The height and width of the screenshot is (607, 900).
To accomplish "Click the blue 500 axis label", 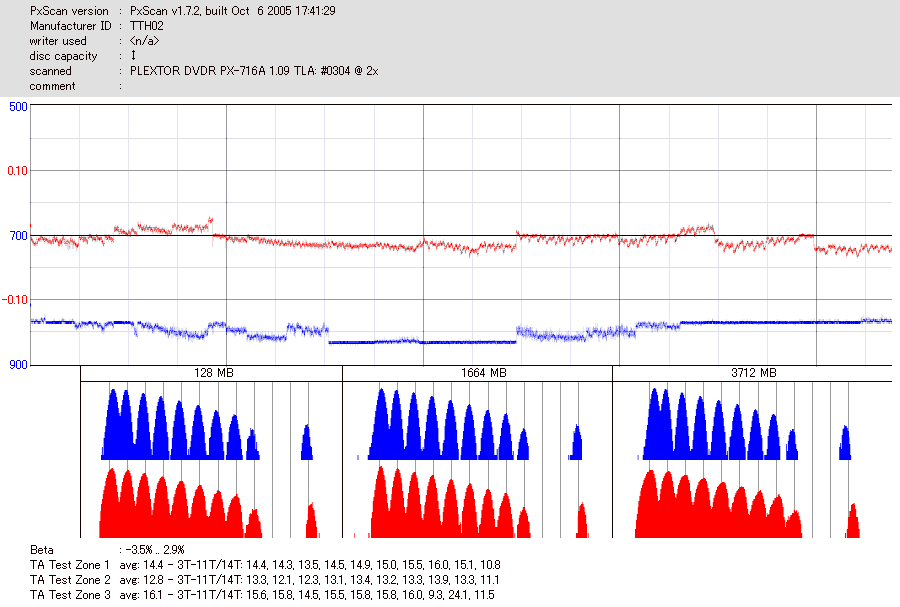I will click(x=18, y=107).
